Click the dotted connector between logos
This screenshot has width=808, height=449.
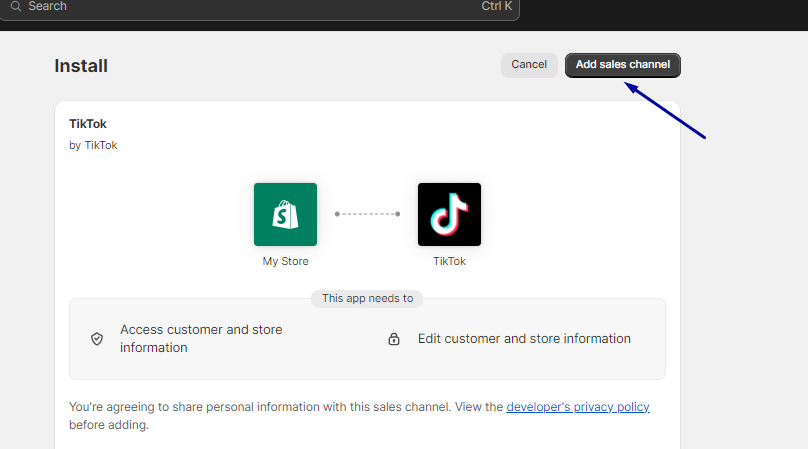(367, 214)
